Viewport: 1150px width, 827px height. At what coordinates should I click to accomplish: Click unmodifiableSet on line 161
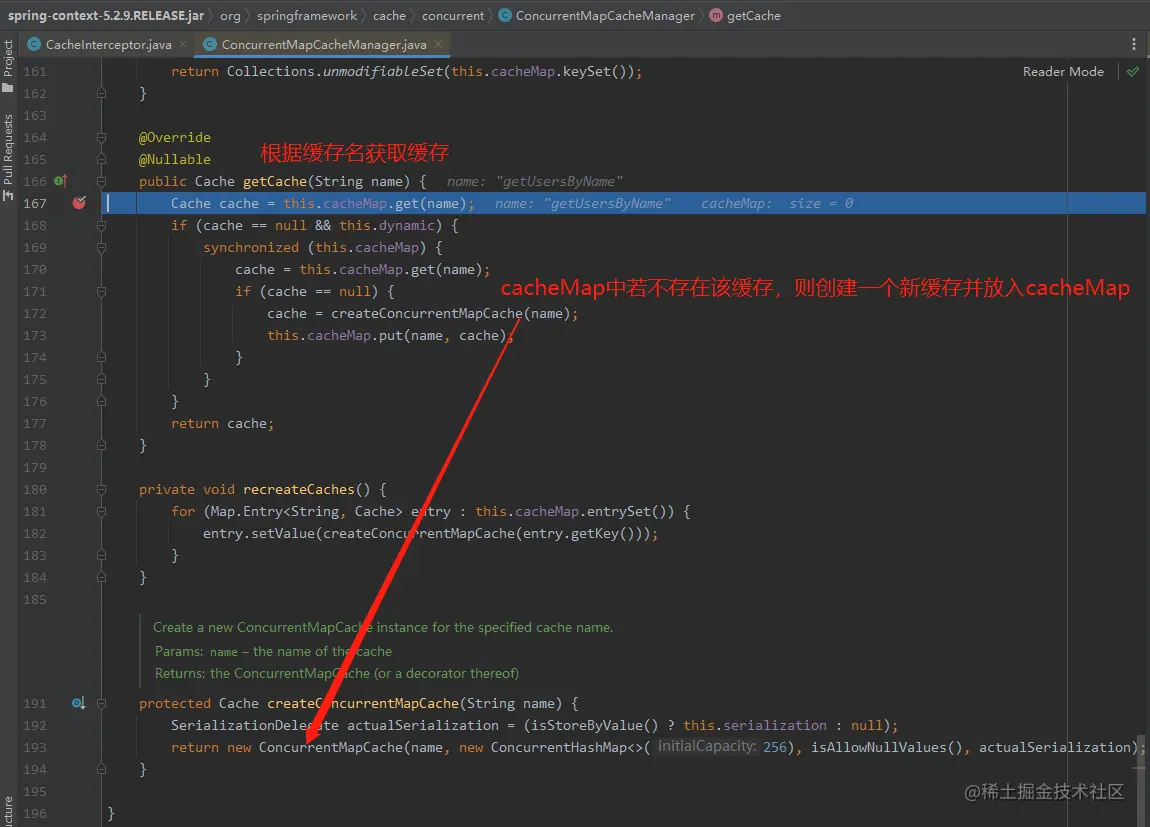(x=383, y=71)
